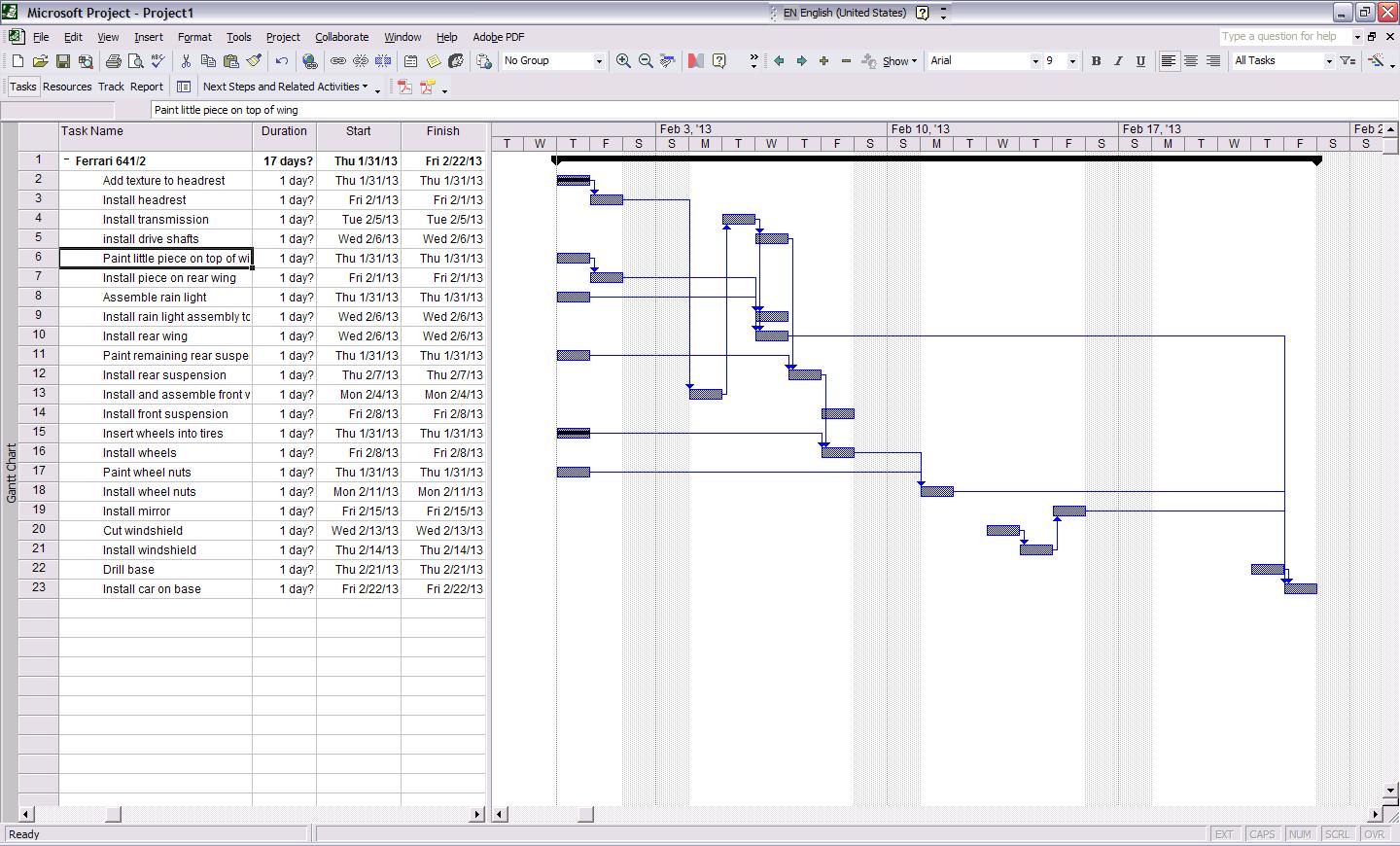Collapse the Ferrari 641/2 summary task

67,161
